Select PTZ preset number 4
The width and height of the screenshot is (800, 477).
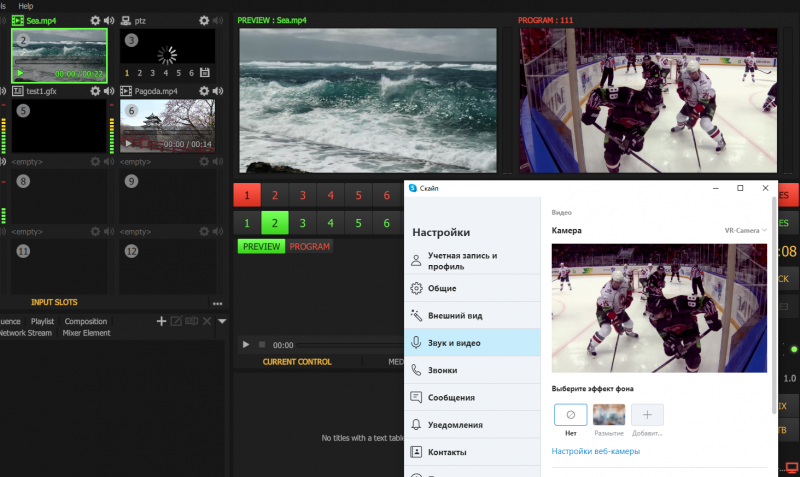click(165, 73)
